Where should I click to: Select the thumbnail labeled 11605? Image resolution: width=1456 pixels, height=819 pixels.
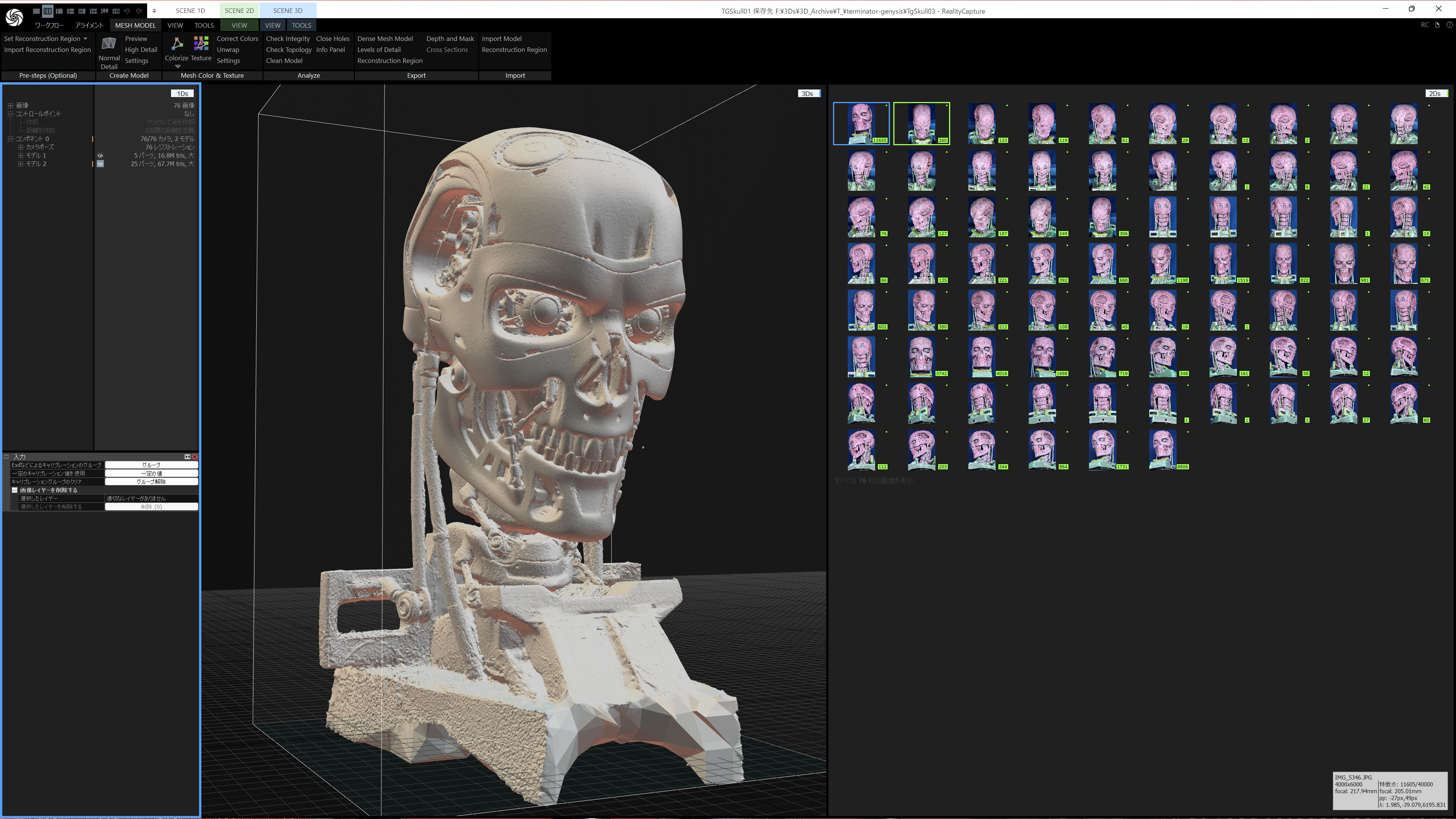[861, 124]
